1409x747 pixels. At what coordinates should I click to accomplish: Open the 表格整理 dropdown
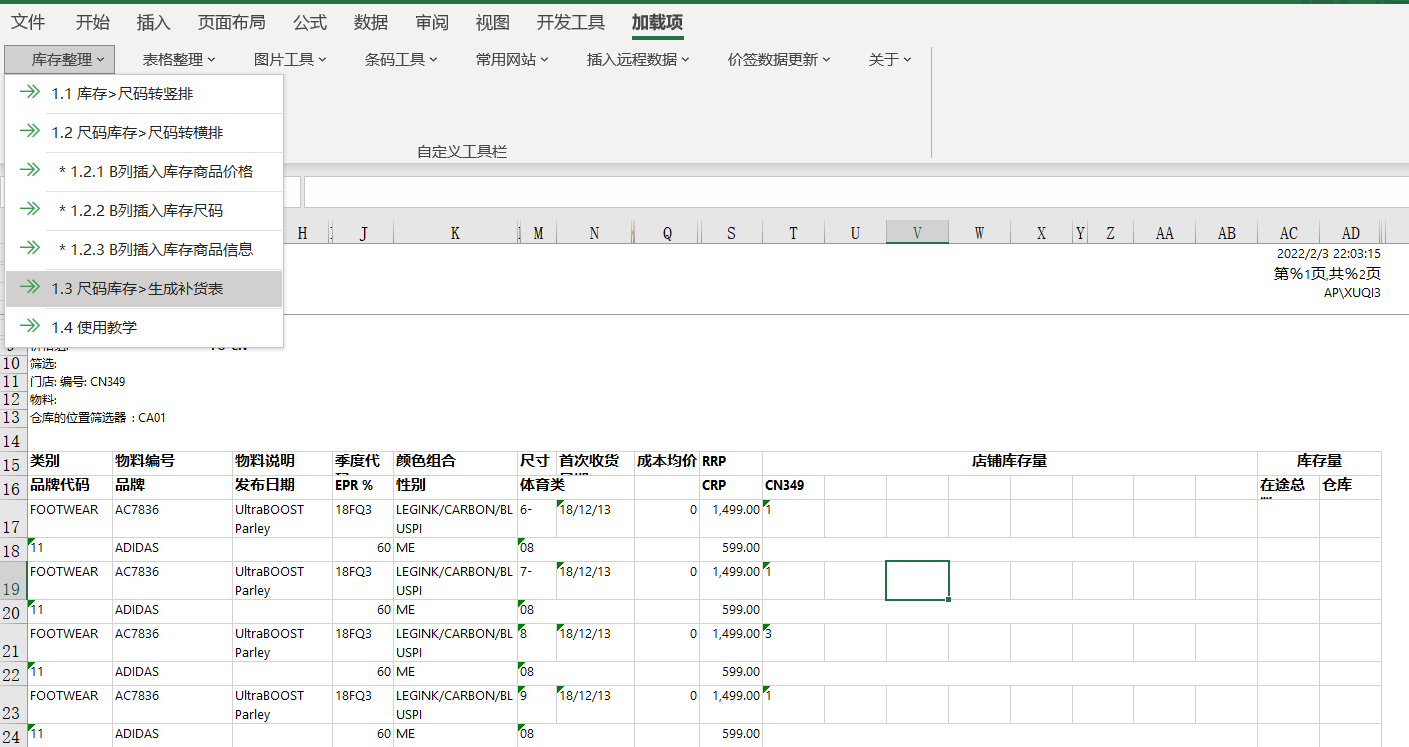click(179, 60)
